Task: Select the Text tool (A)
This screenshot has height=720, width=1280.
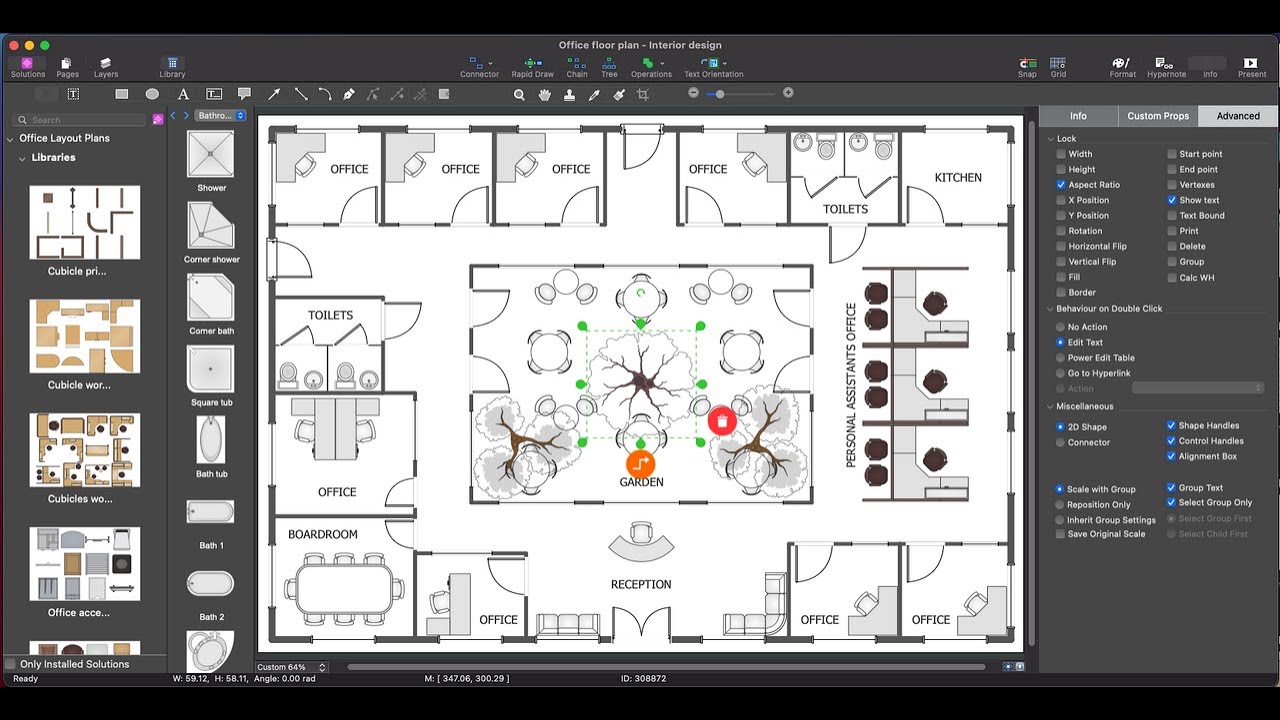Action: [183, 94]
